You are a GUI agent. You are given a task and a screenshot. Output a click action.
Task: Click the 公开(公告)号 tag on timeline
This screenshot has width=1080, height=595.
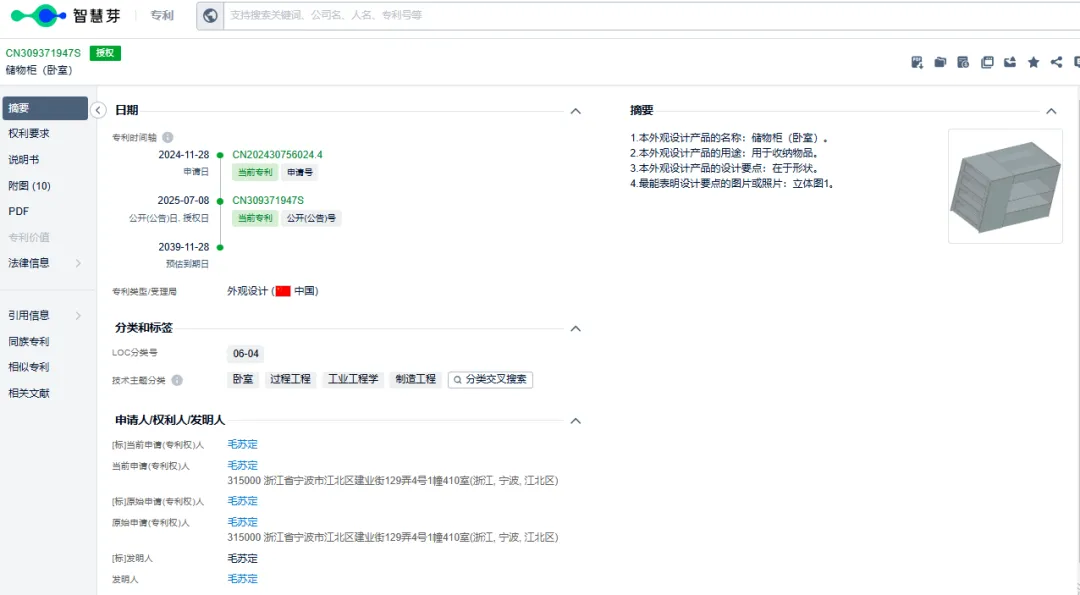point(311,218)
